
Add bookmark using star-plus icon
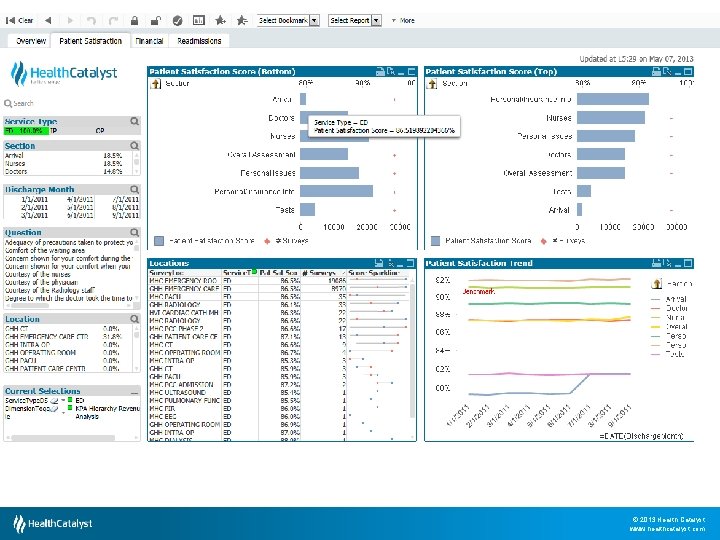(x=220, y=20)
